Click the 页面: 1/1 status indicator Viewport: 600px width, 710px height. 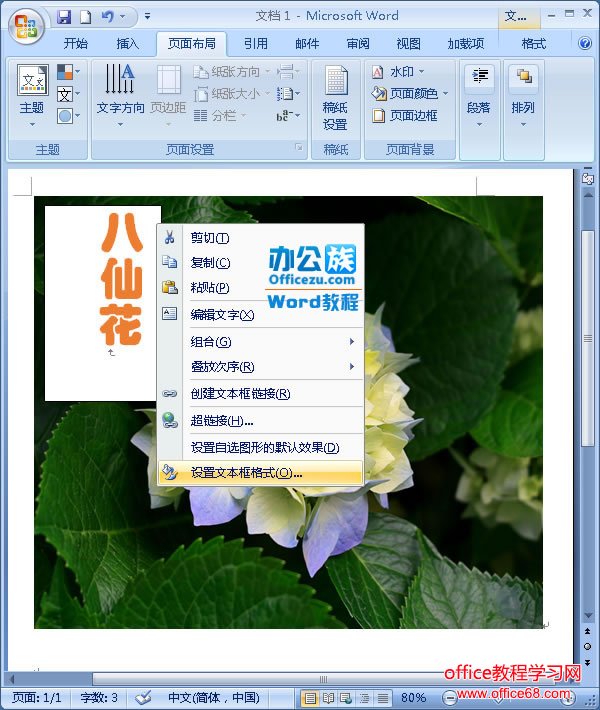(x=36, y=697)
